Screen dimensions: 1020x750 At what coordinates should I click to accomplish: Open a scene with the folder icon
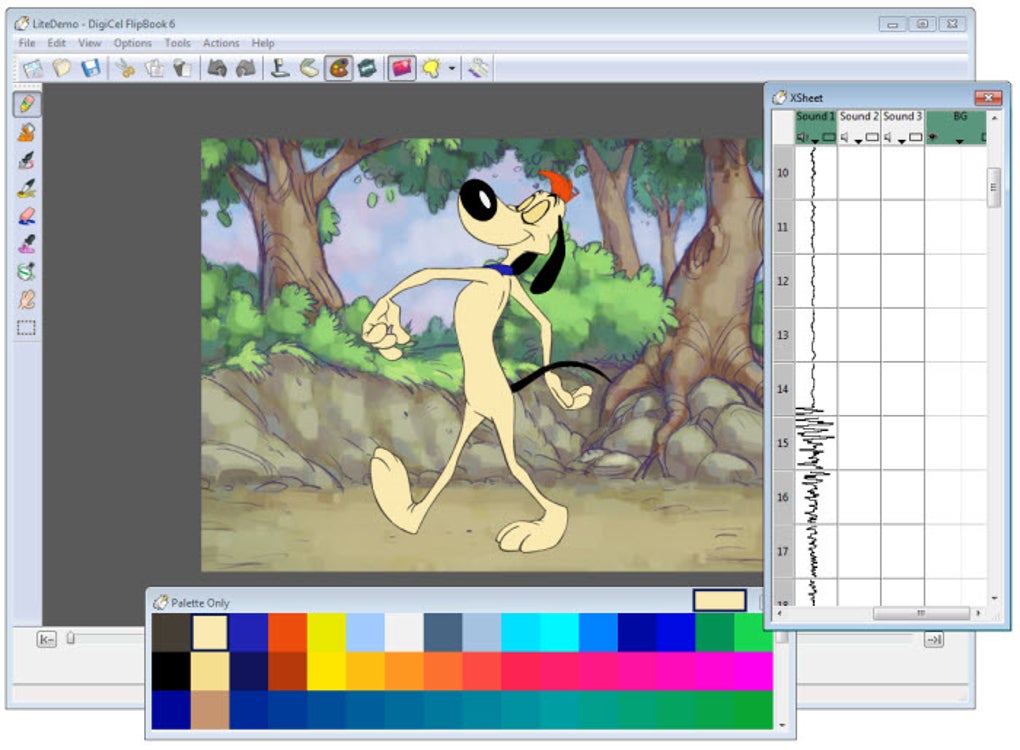point(62,68)
